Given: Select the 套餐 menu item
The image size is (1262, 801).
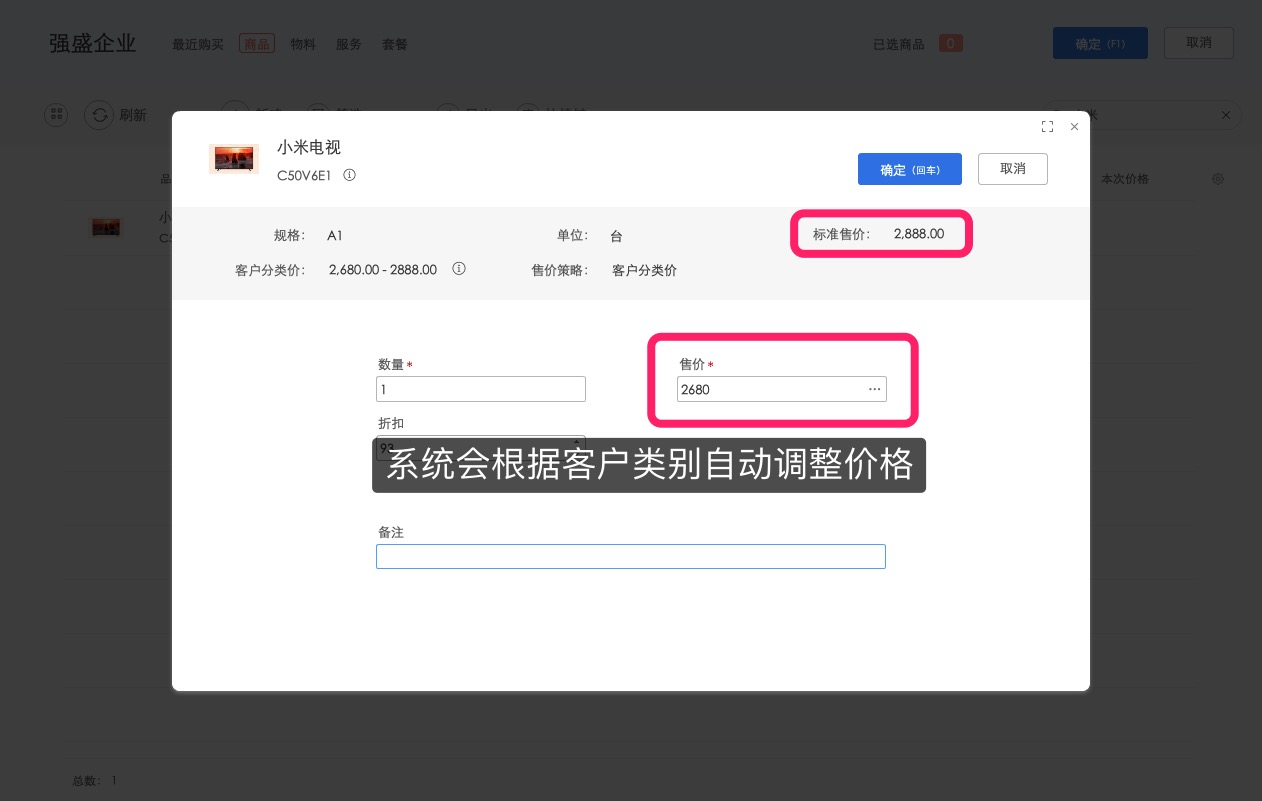Looking at the screenshot, I should (395, 44).
